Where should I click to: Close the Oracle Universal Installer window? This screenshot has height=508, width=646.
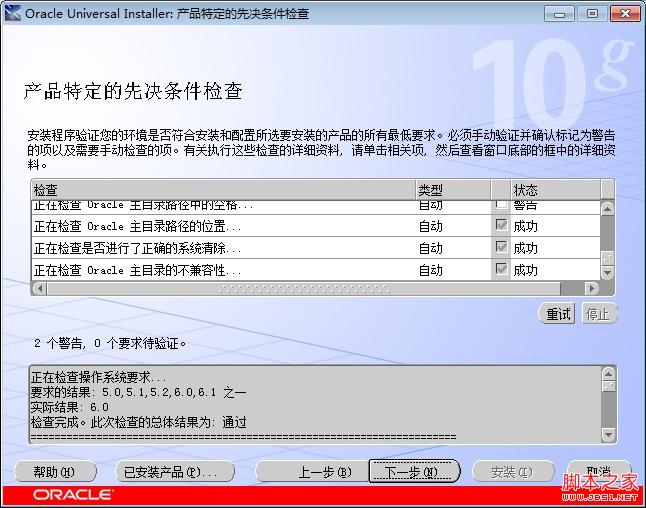click(625, 14)
